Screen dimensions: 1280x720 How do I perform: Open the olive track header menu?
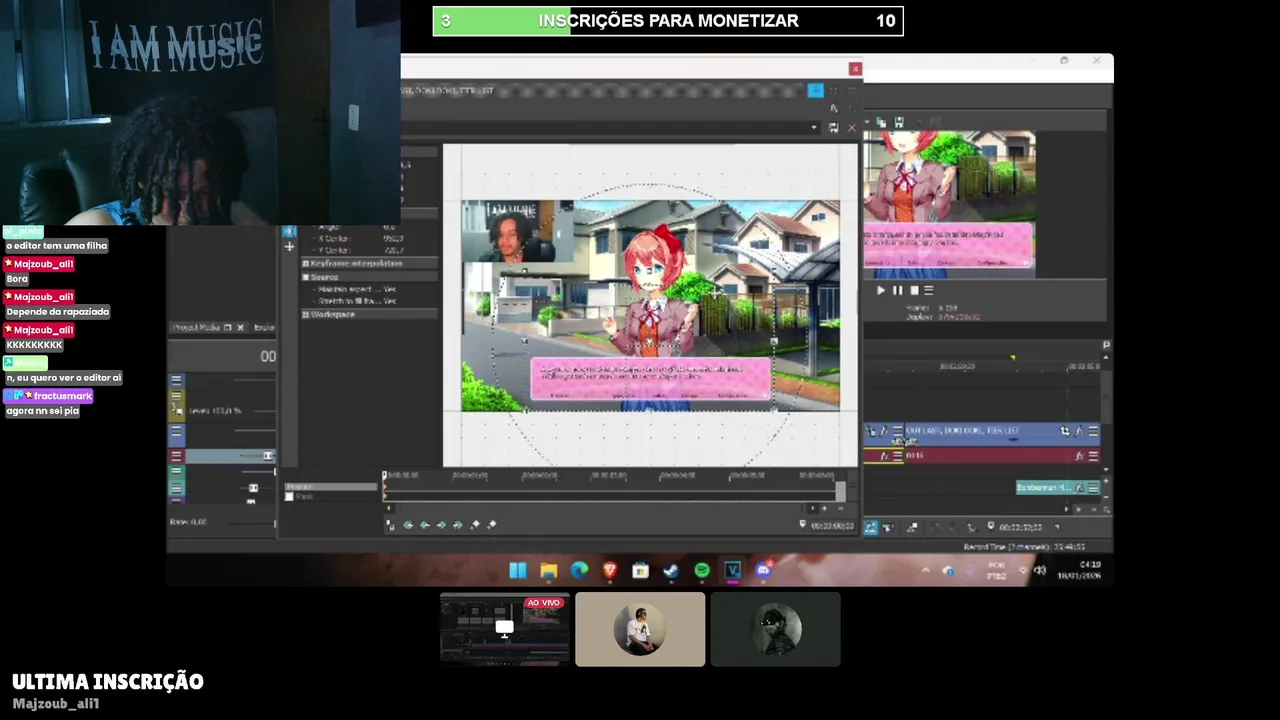pos(176,396)
